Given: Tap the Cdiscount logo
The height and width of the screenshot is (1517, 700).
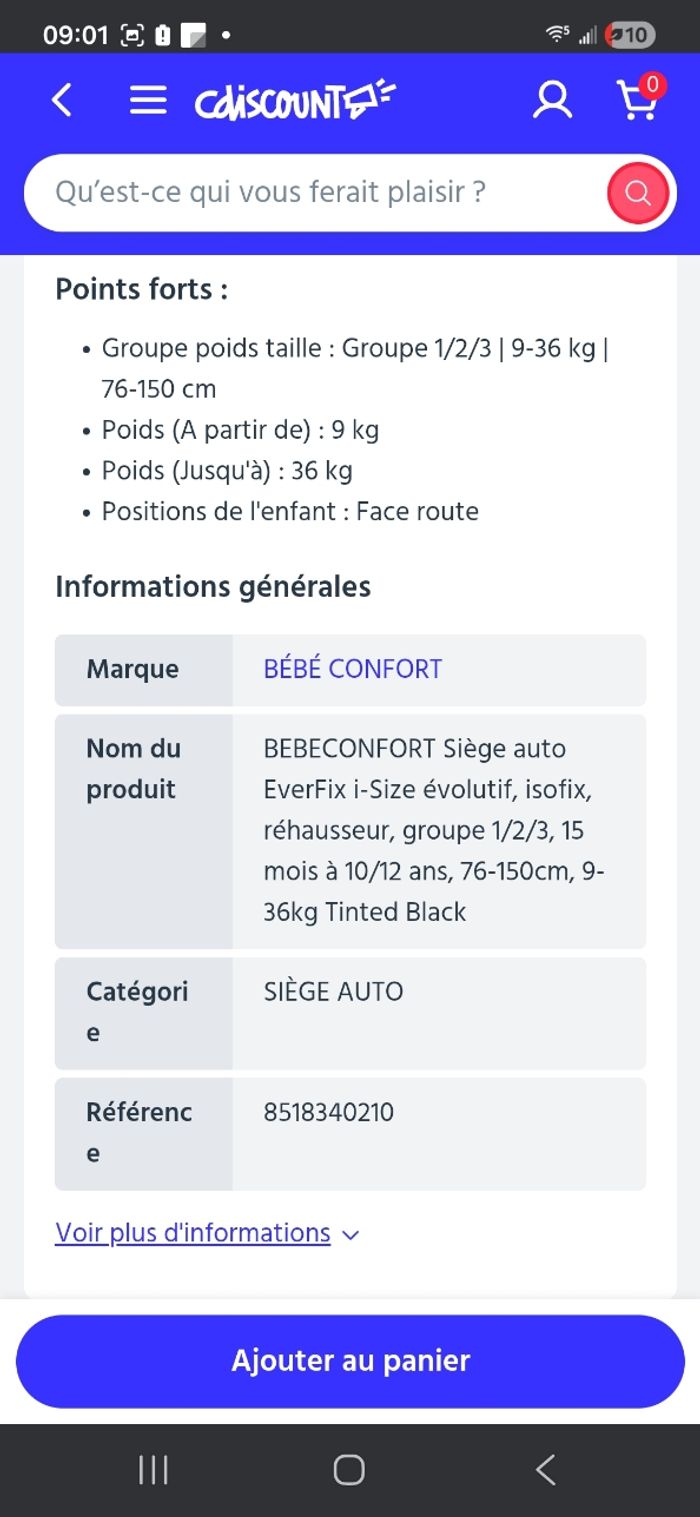Looking at the screenshot, I should pyautogui.click(x=295, y=101).
